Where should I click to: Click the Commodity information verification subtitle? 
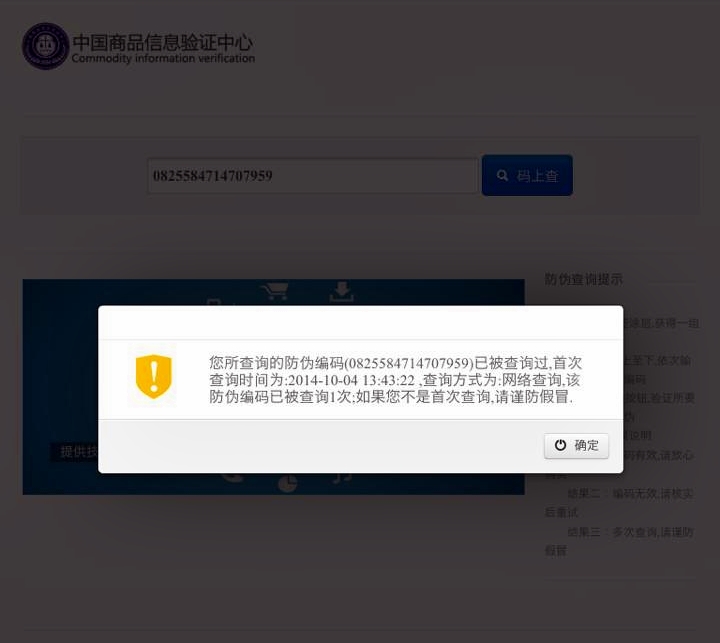(163, 58)
